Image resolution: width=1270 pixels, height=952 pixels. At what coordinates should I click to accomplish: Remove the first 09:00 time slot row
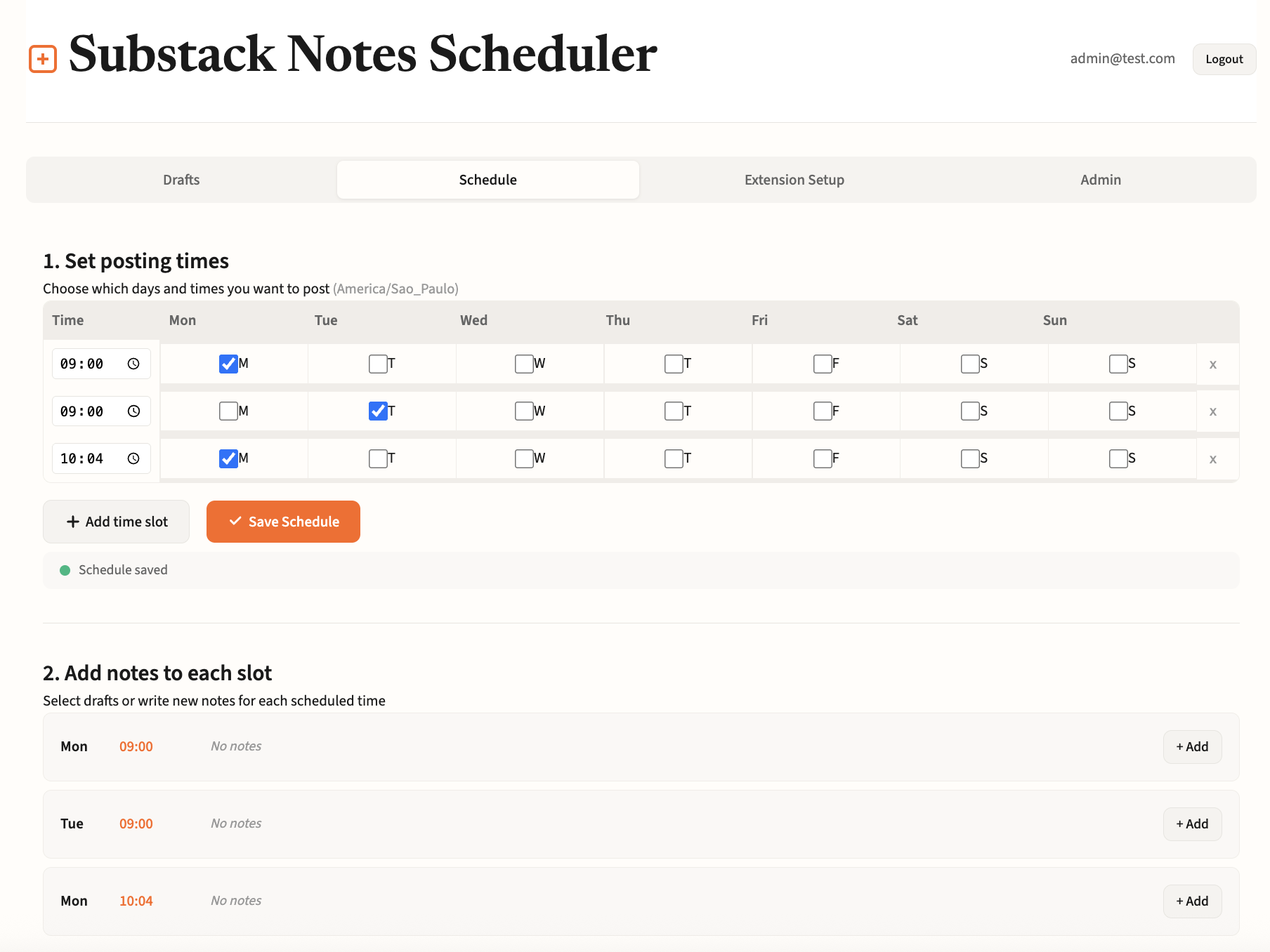click(x=1213, y=364)
